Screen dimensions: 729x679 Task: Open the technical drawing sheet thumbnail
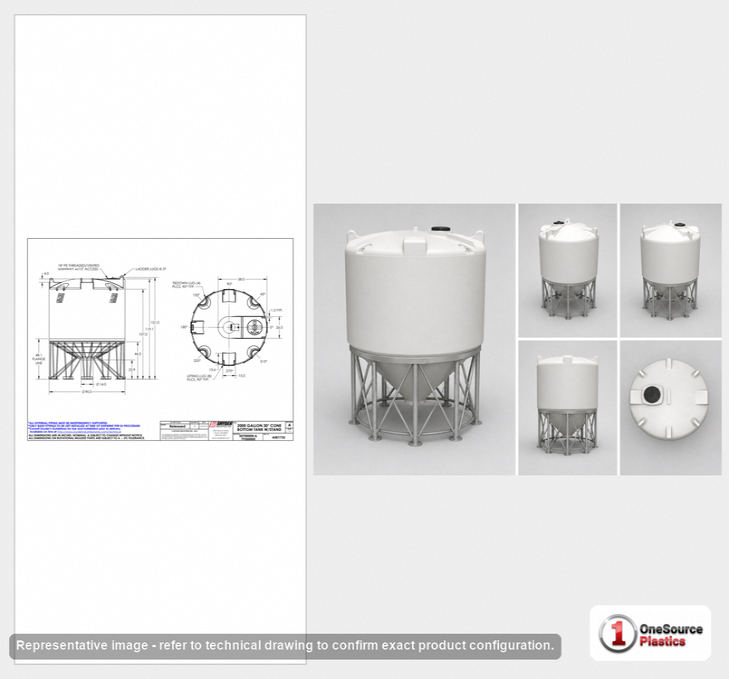(160, 339)
